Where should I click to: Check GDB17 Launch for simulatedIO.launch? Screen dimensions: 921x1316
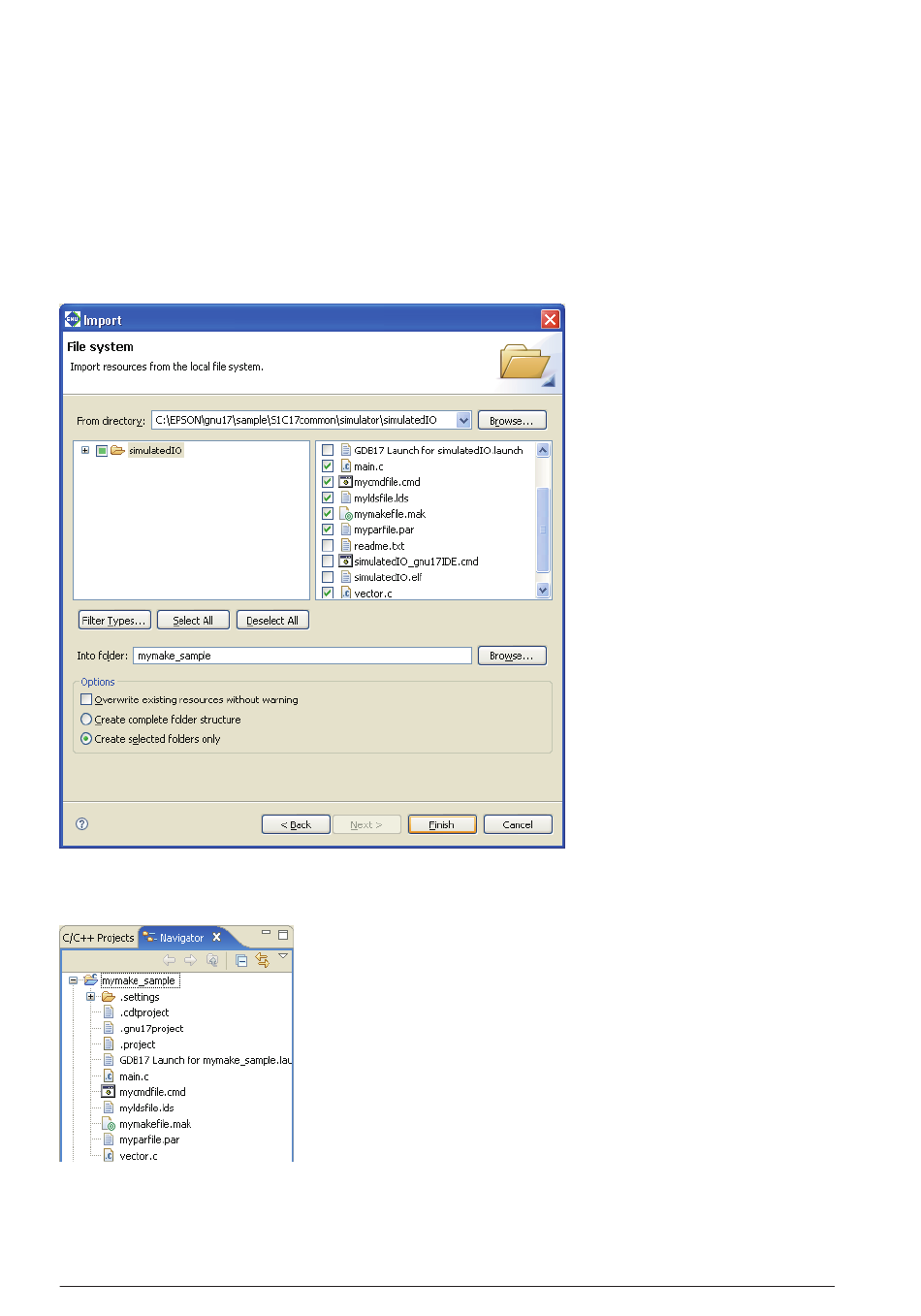click(x=328, y=450)
